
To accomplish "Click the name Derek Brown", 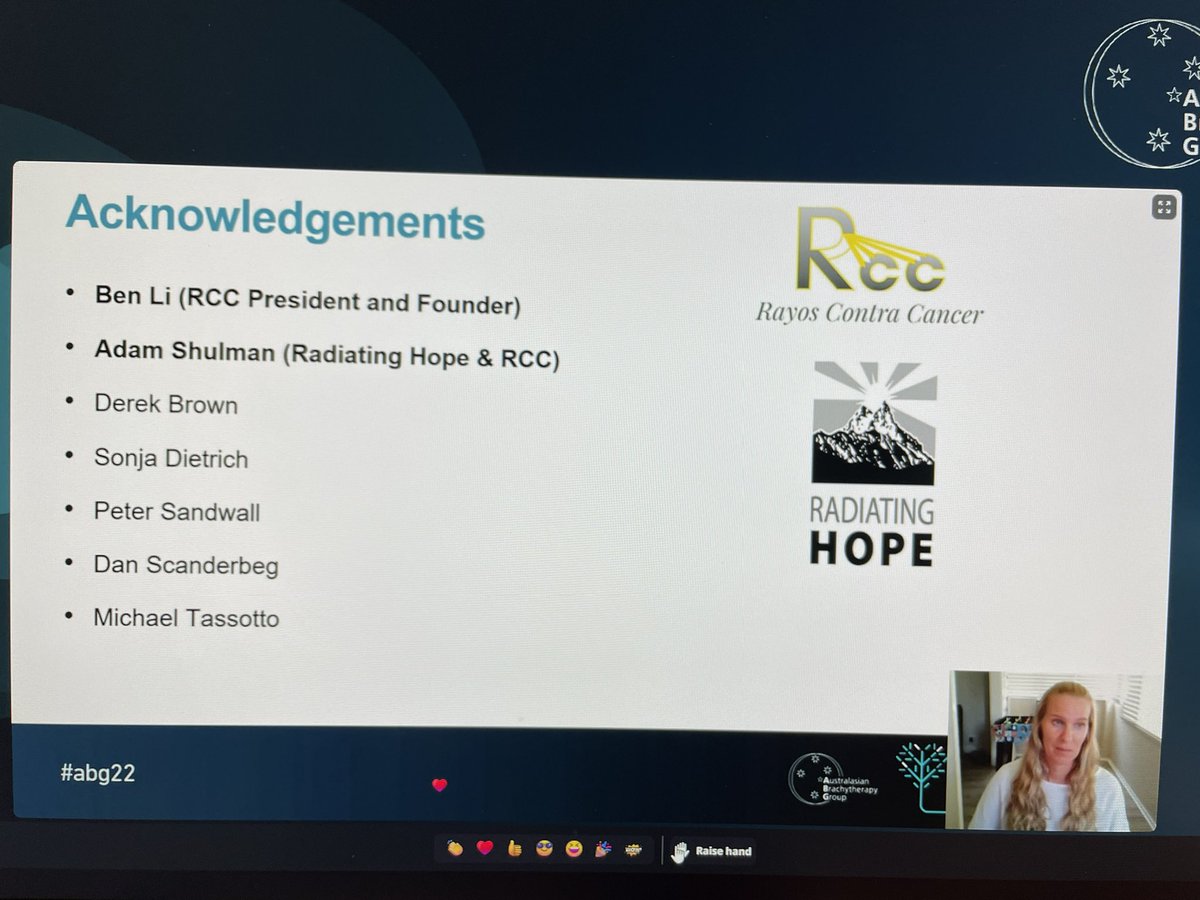I will pos(166,405).
